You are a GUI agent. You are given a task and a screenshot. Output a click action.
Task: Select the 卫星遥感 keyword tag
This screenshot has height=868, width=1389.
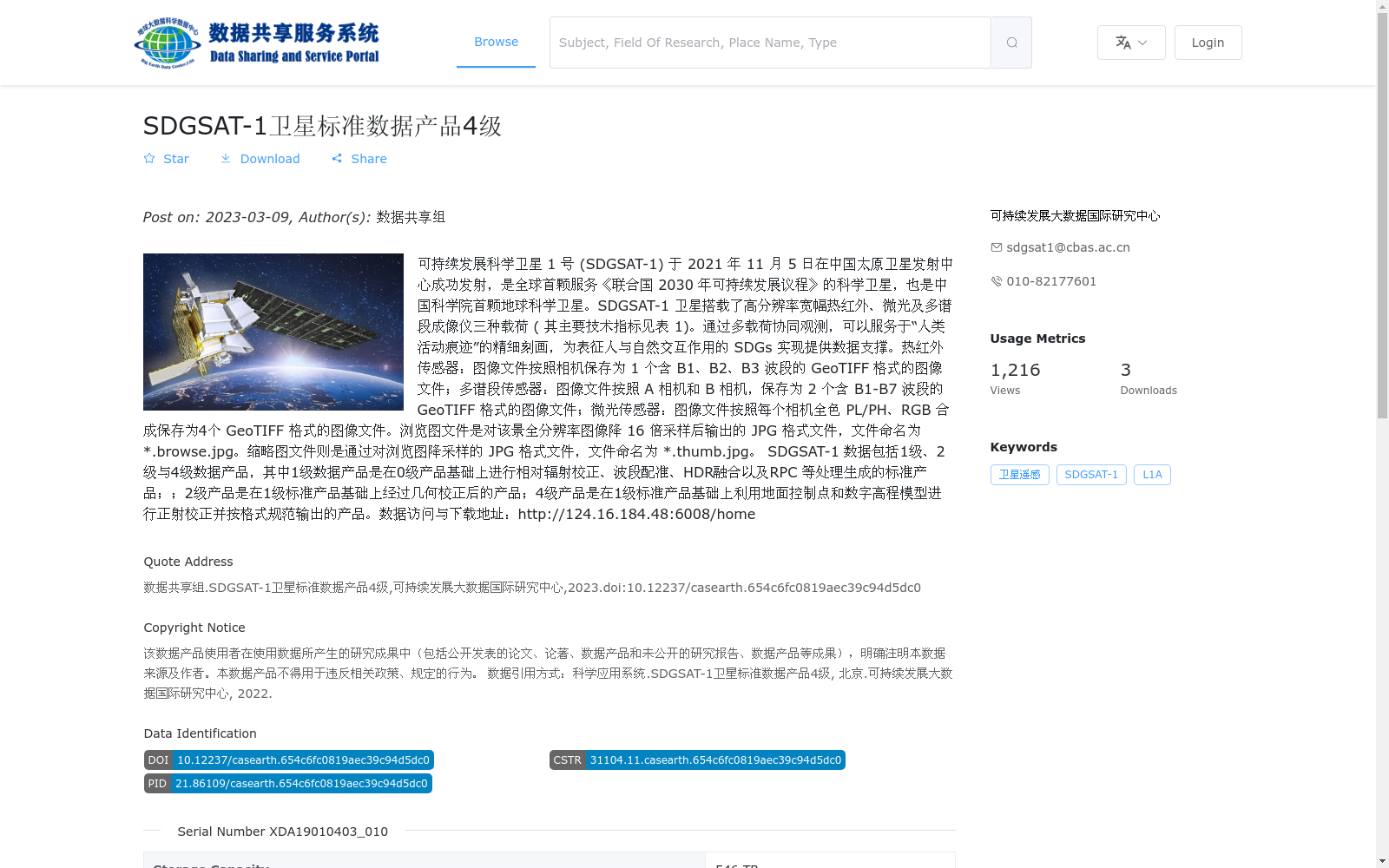(1019, 475)
